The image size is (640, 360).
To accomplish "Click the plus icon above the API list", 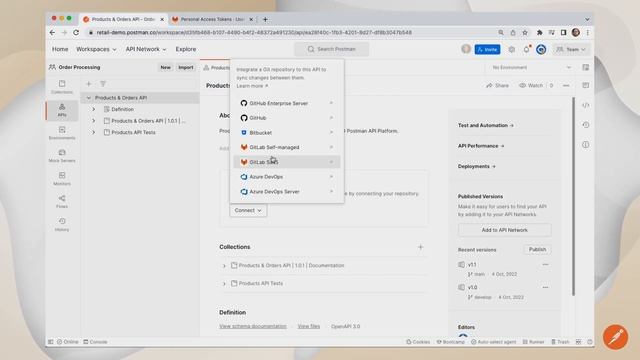I will [89, 84].
